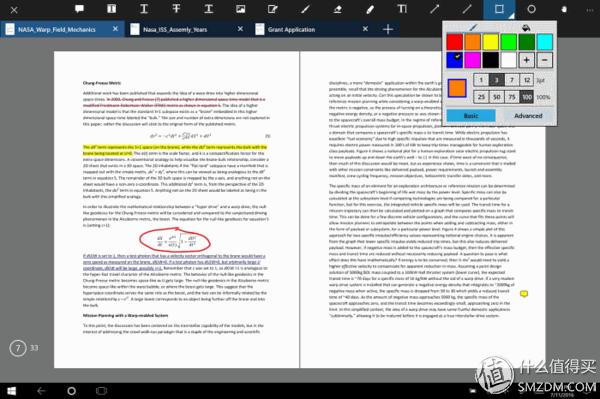Select the strikethrough text tool
Image resolution: width=600 pixels, height=399 pixels.
176,9
